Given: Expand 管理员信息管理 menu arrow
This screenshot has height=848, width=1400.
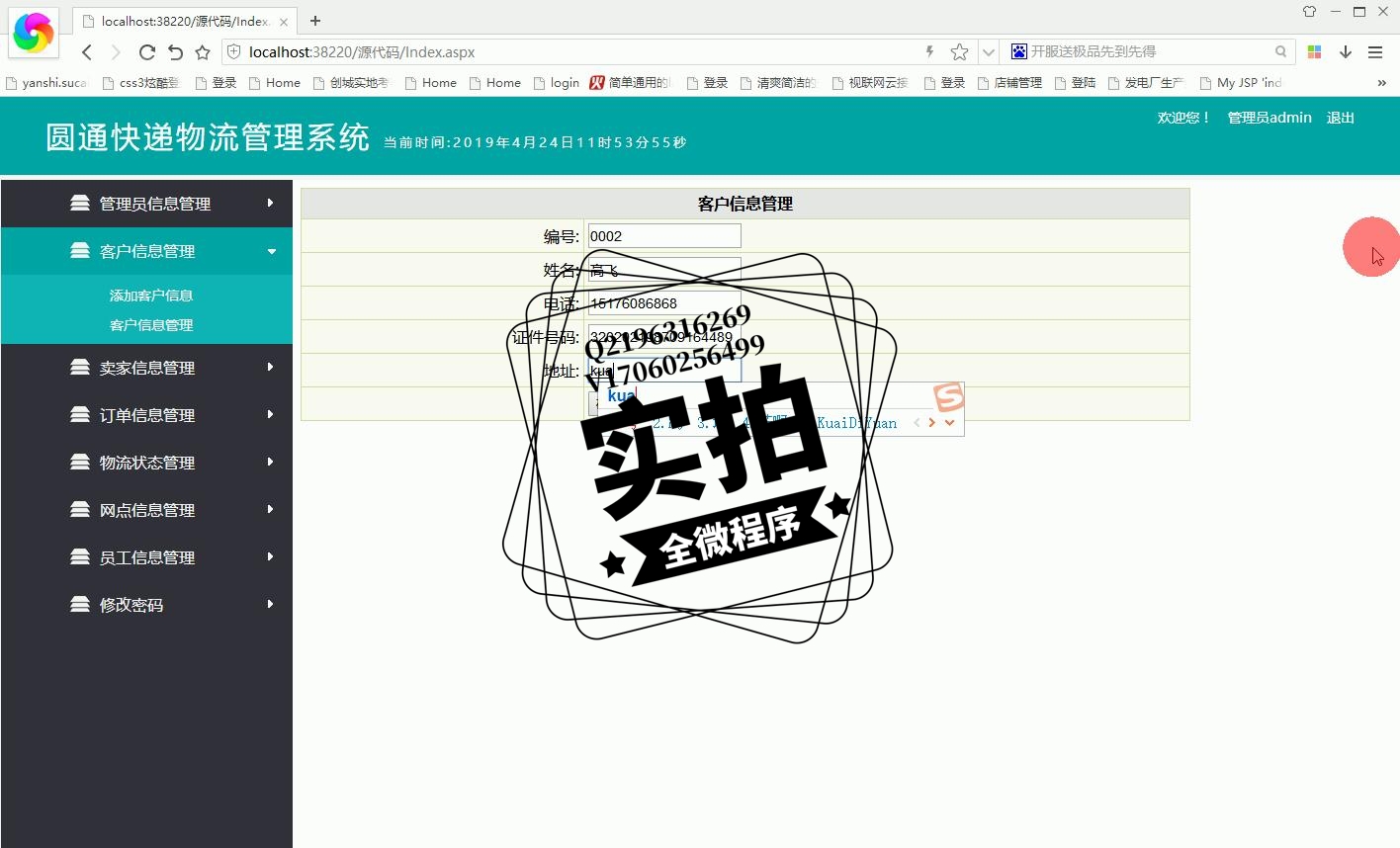Looking at the screenshot, I should point(271,203).
